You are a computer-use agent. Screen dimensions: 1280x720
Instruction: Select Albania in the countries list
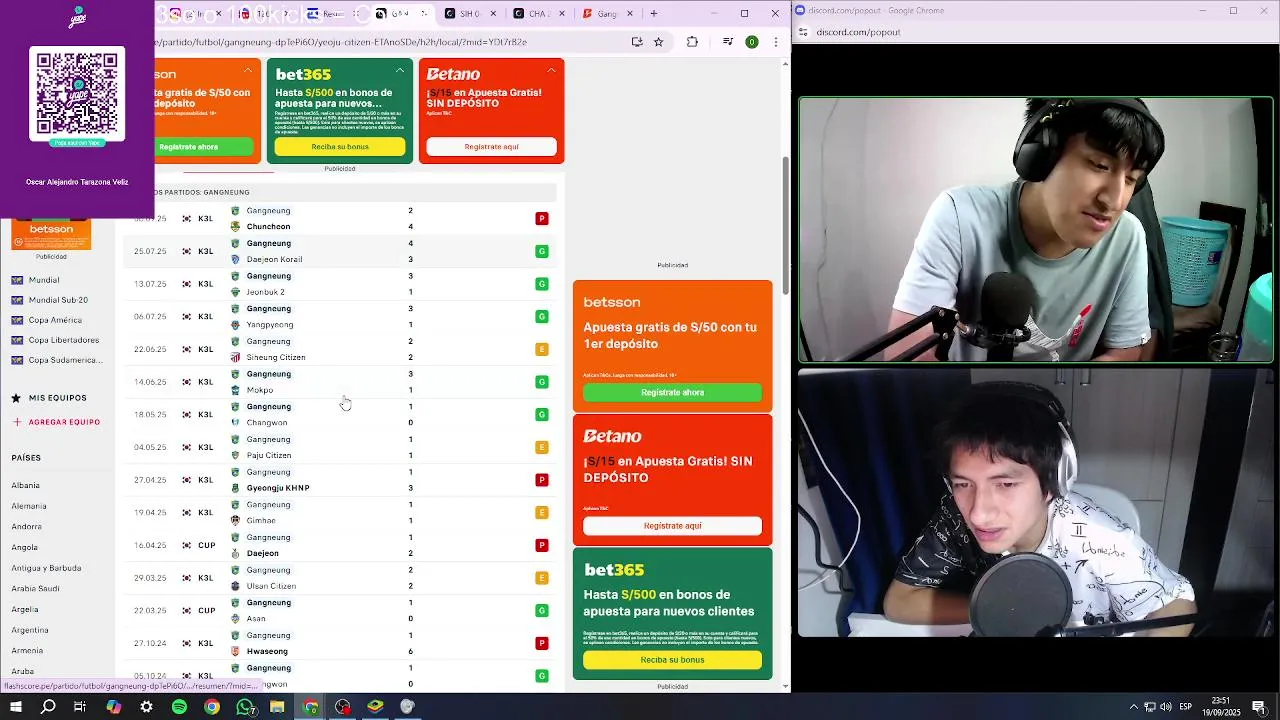click(x=25, y=485)
